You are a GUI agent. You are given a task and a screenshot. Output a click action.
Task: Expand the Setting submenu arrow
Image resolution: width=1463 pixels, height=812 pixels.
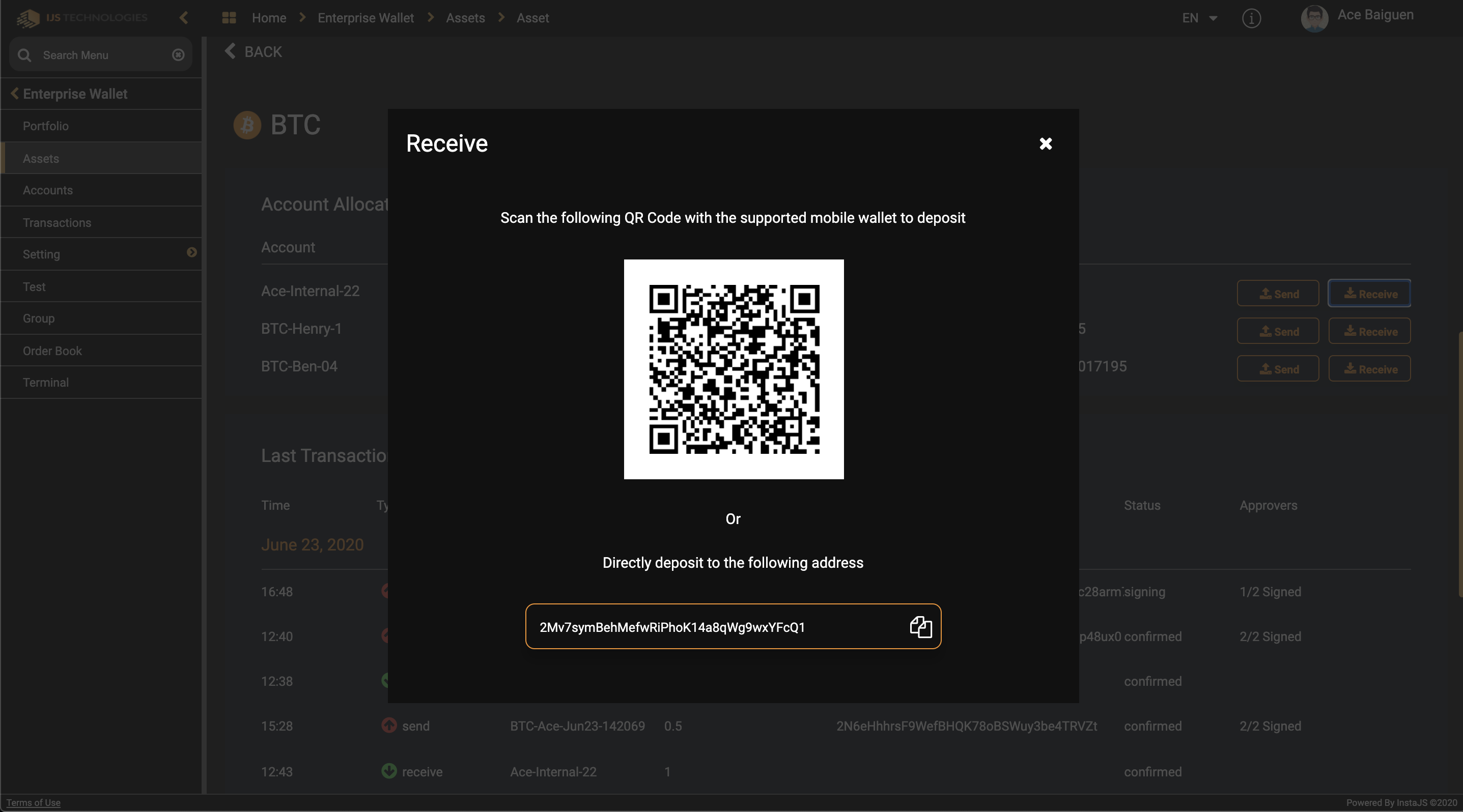[191, 252]
